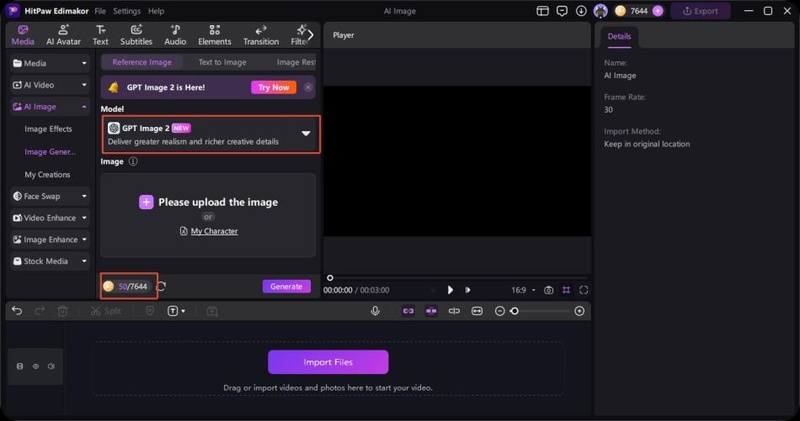
Task: Toggle the timeline split-preview icon
Action: [454, 311]
